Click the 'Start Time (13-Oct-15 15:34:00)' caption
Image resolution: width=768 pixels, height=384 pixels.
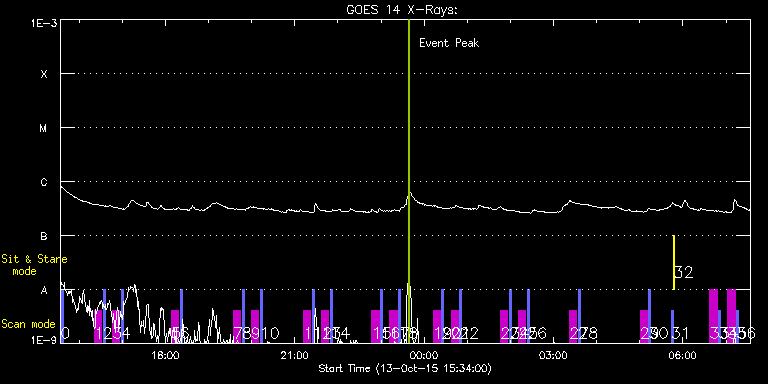[405, 368]
